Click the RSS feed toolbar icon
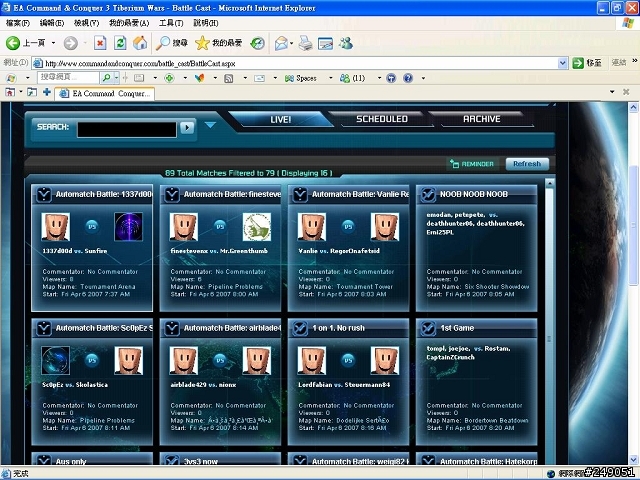 (229, 78)
